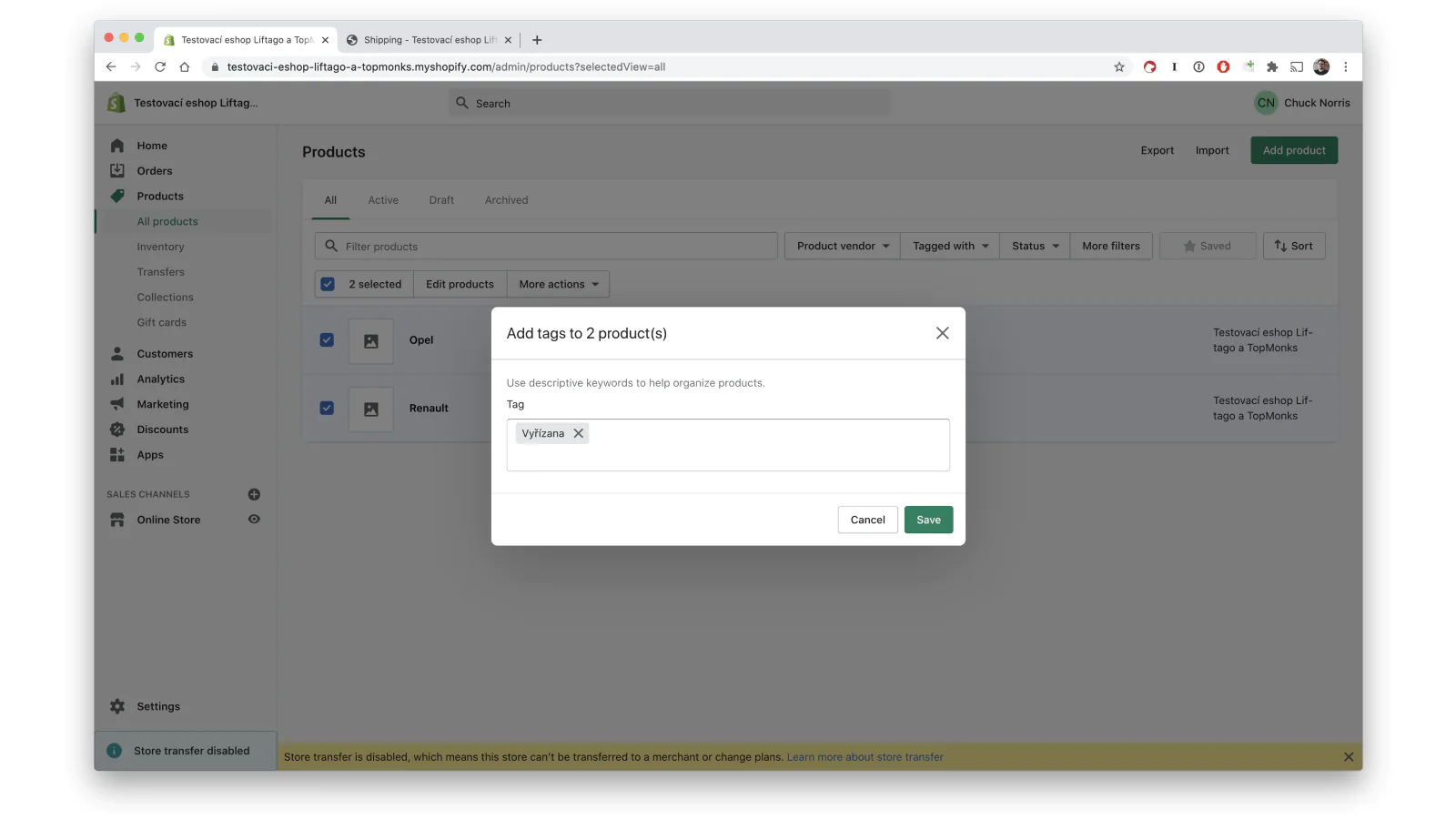
Task: Reload the page in Chrome
Action: [160, 66]
